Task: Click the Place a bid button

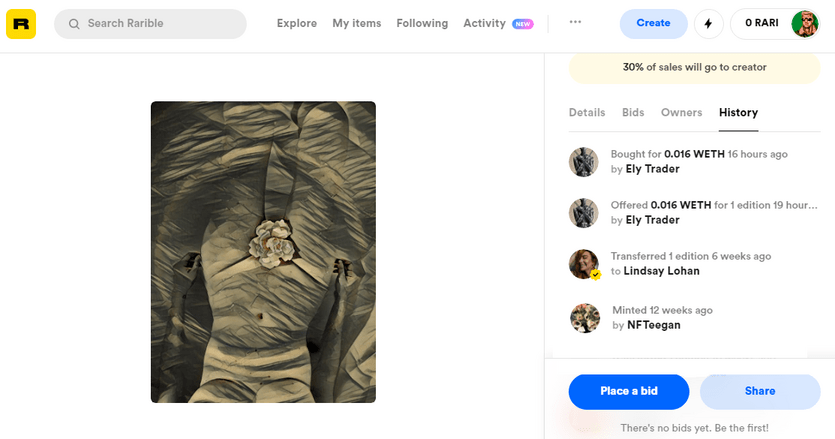Action: click(629, 392)
